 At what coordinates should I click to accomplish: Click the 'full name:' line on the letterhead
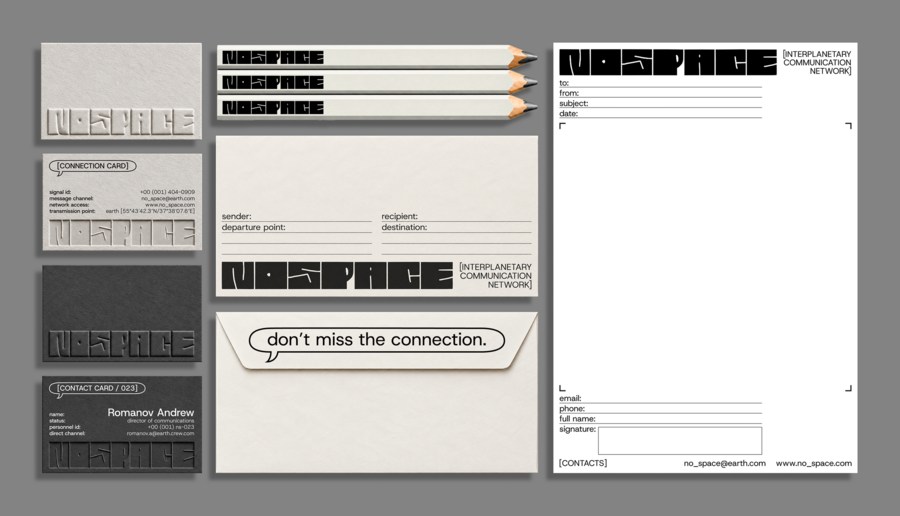[x=660, y=419]
